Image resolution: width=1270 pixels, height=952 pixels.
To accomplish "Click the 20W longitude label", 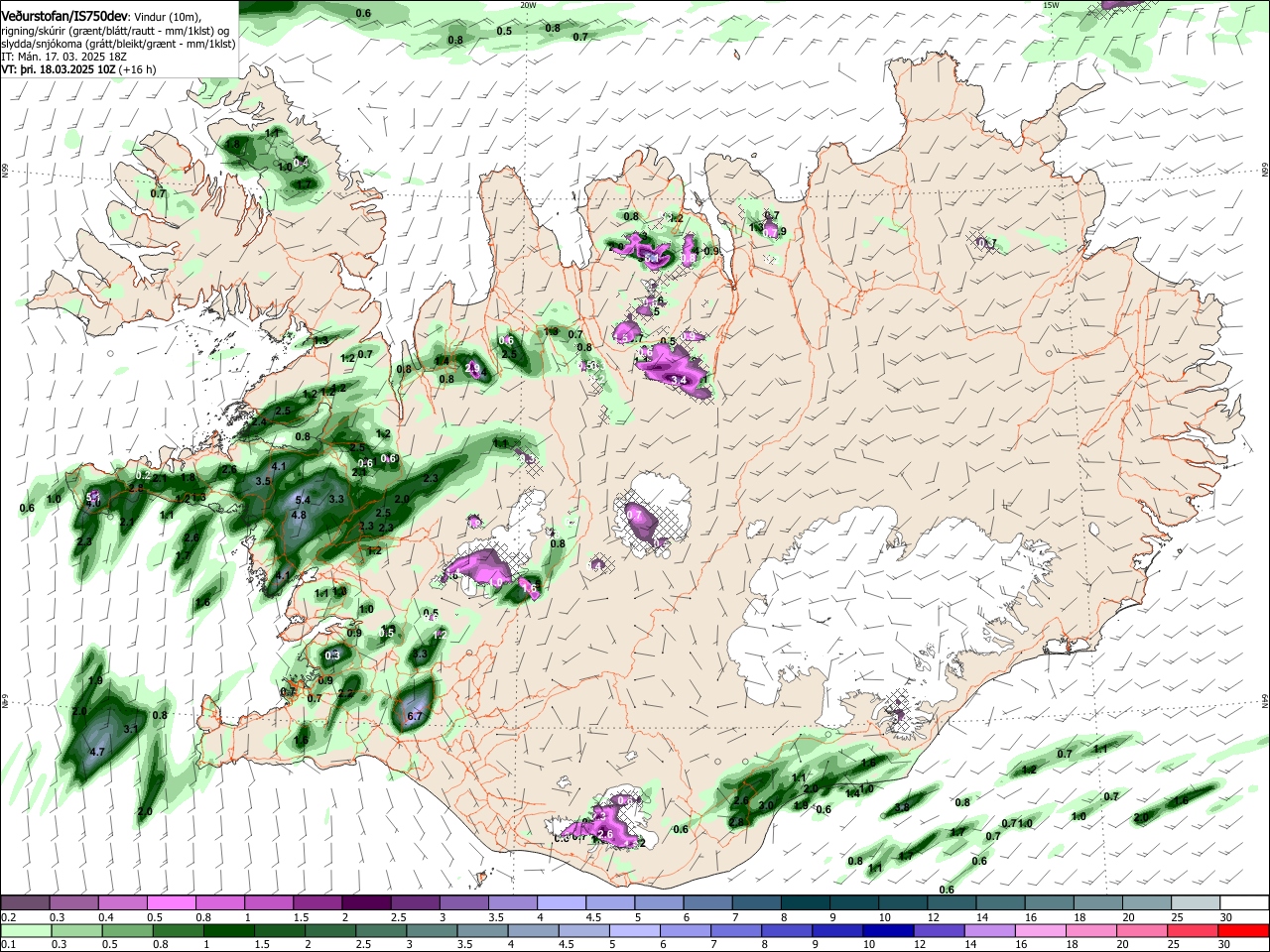I will pos(528,5).
